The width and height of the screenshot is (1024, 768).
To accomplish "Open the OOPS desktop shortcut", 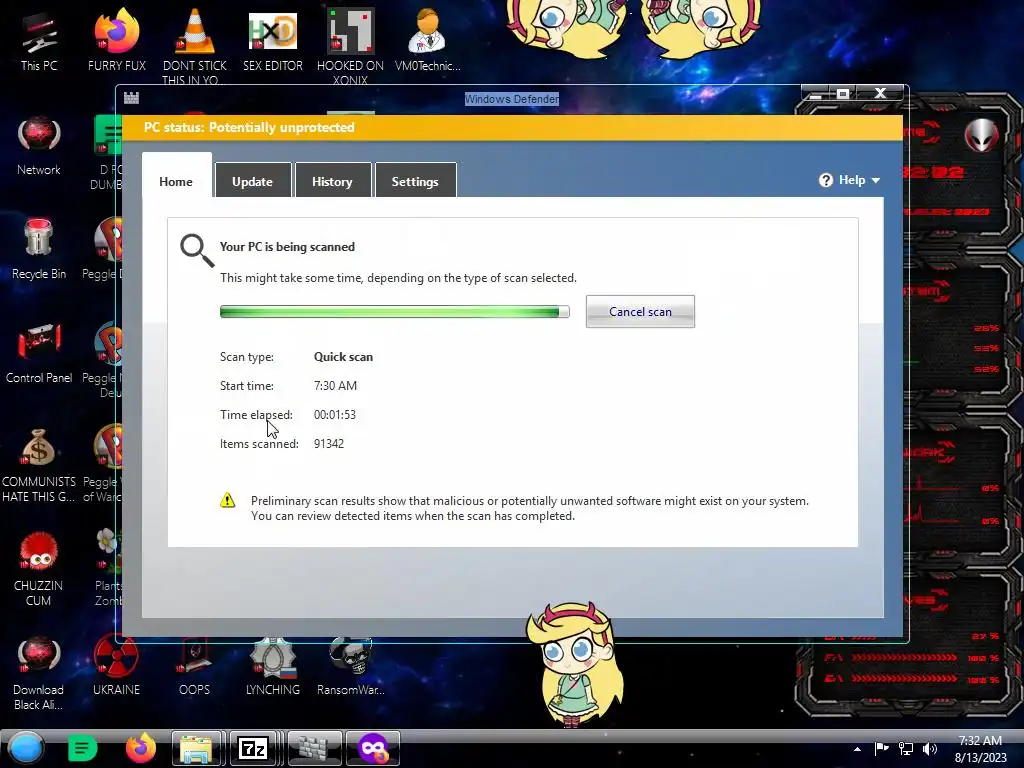I will pyautogui.click(x=195, y=666).
